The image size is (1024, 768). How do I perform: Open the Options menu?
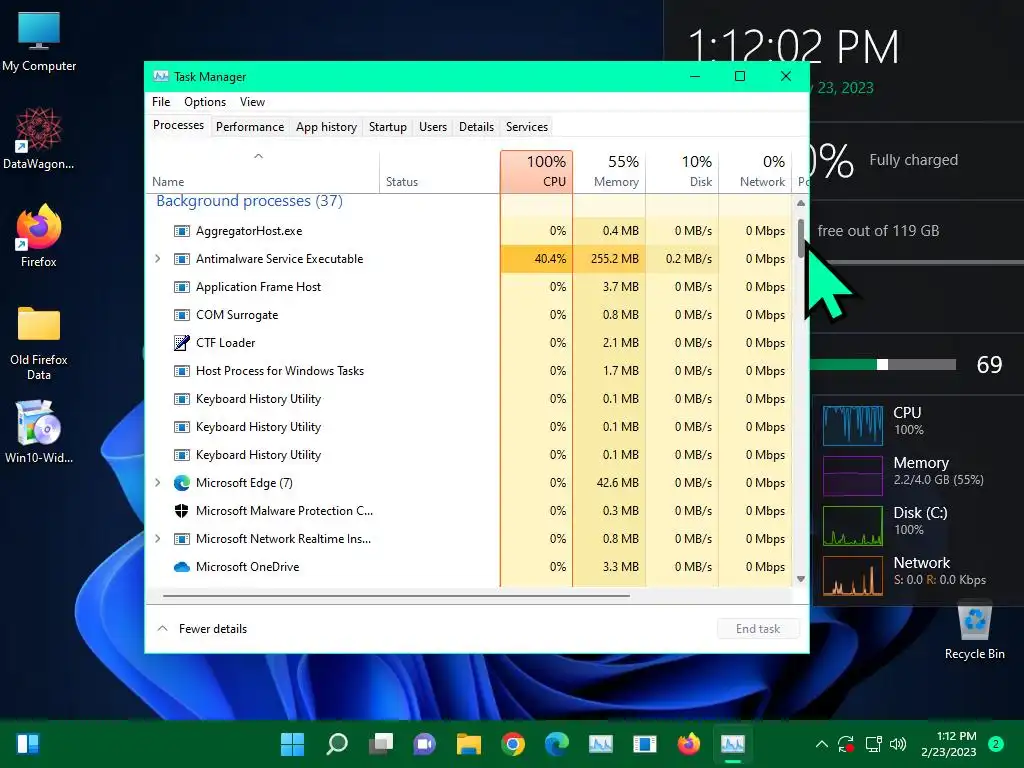point(205,102)
